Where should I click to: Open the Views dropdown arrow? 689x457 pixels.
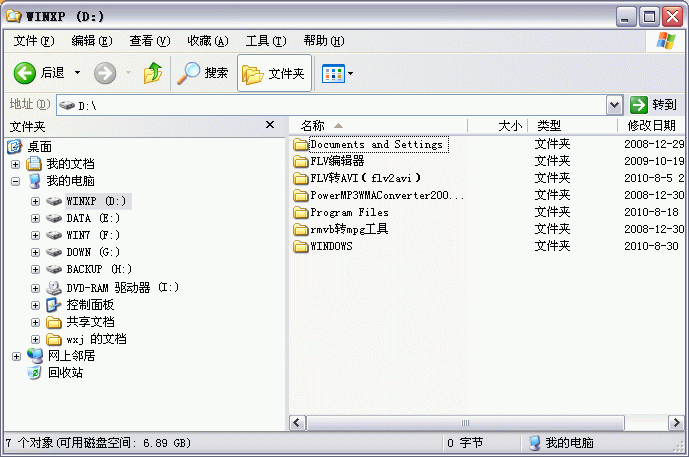point(350,73)
